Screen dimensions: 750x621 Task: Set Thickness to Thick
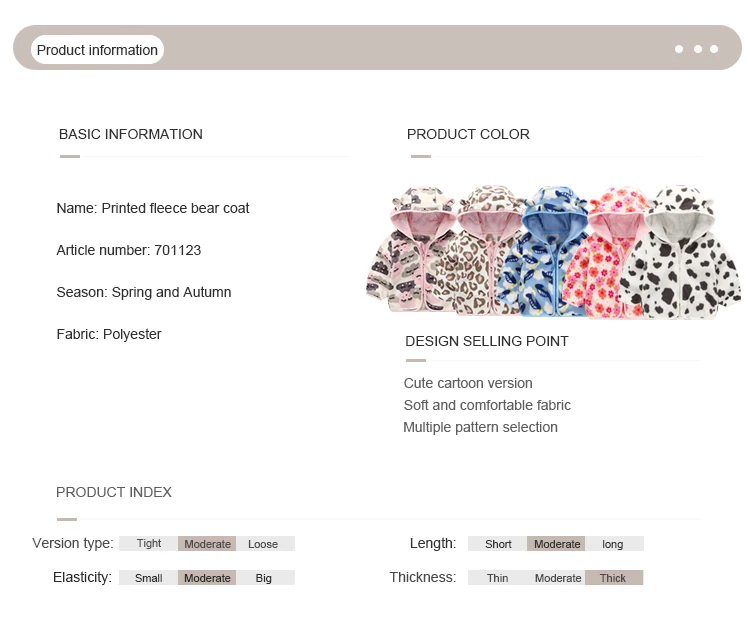[613, 577]
